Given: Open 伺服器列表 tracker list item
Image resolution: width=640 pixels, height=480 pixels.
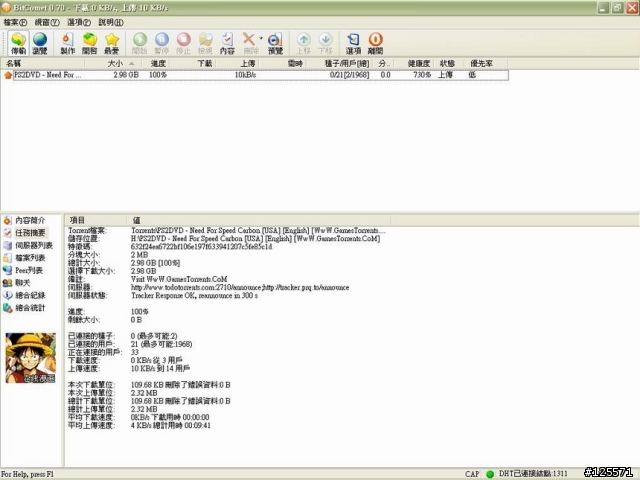Looking at the screenshot, I should 29,245.
